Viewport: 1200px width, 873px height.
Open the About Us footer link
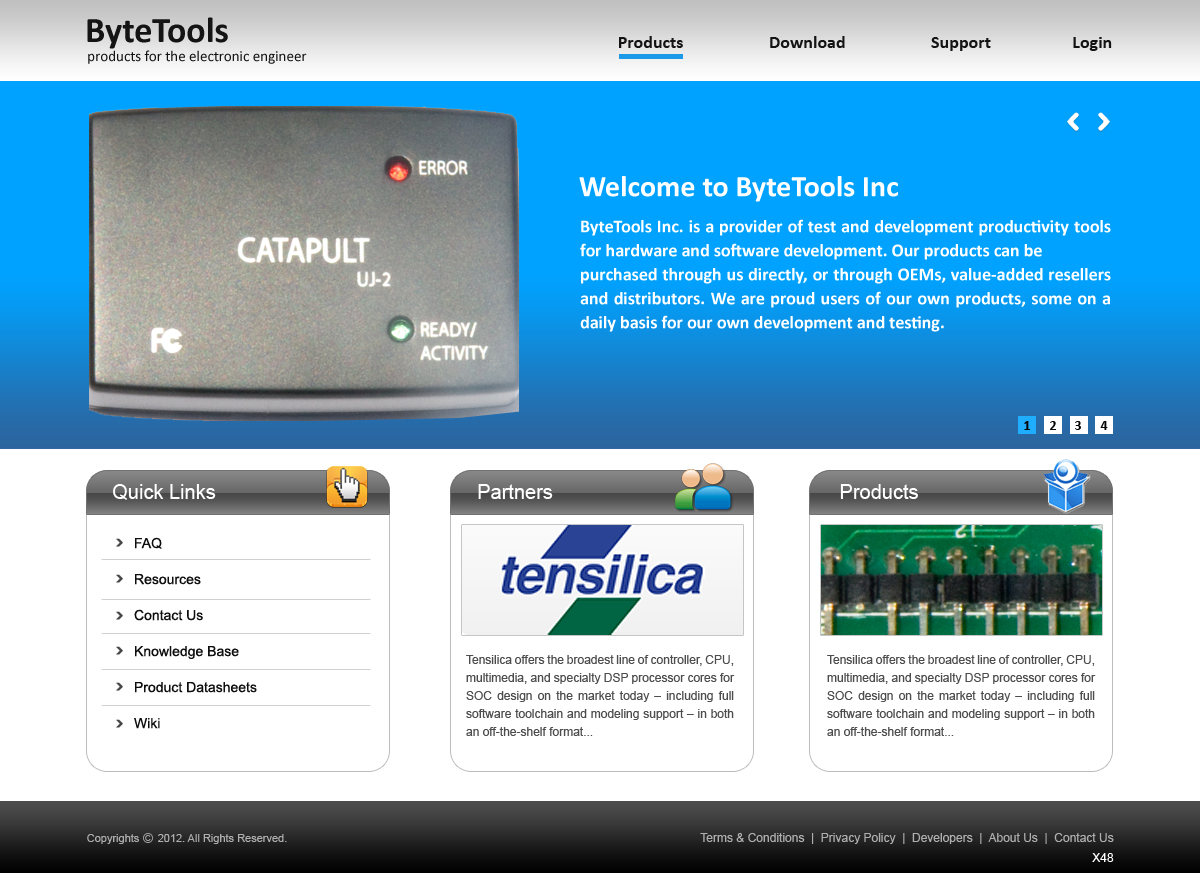click(1013, 838)
